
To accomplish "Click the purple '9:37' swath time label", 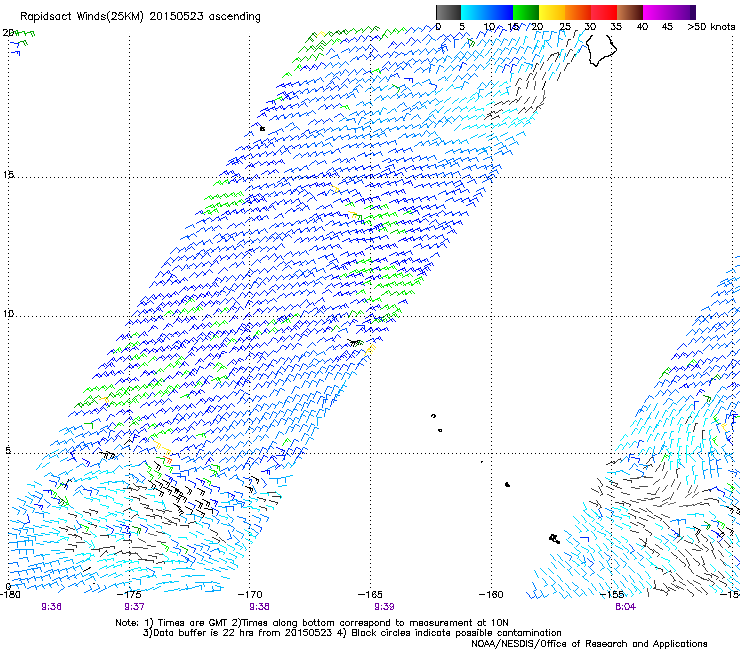I will click(x=135, y=607).
